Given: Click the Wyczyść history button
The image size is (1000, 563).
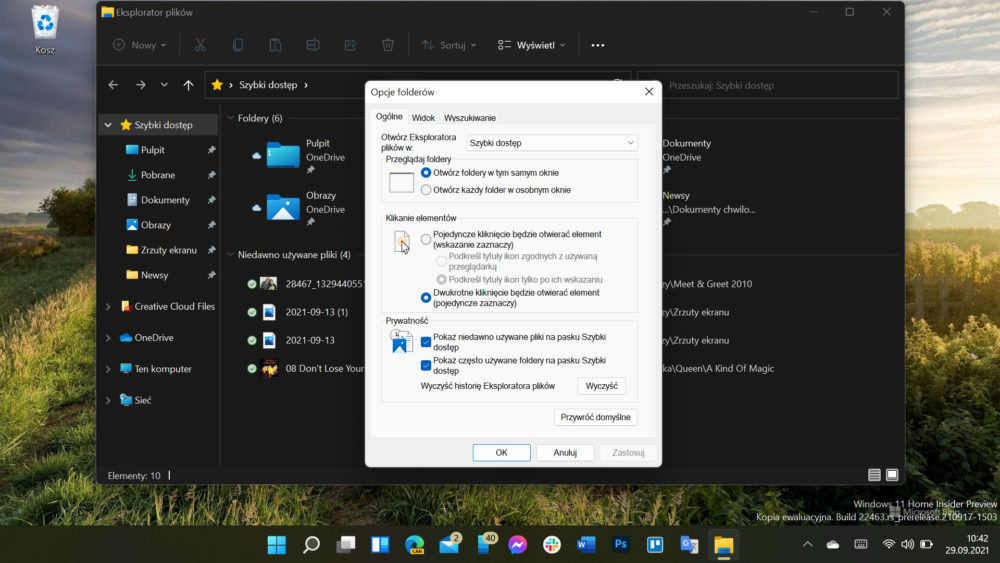Looking at the screenshot, I should [601, 386].
